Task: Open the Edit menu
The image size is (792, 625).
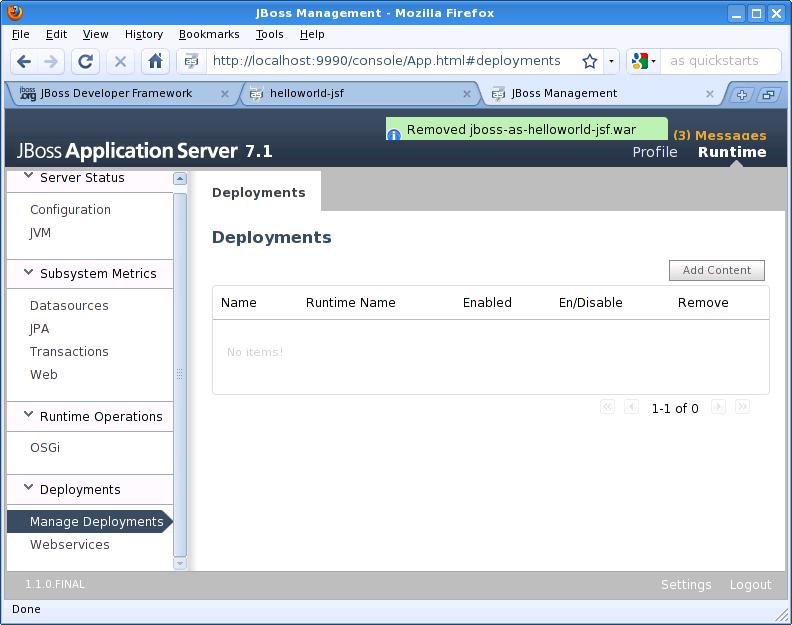Action: coord(56,34)
